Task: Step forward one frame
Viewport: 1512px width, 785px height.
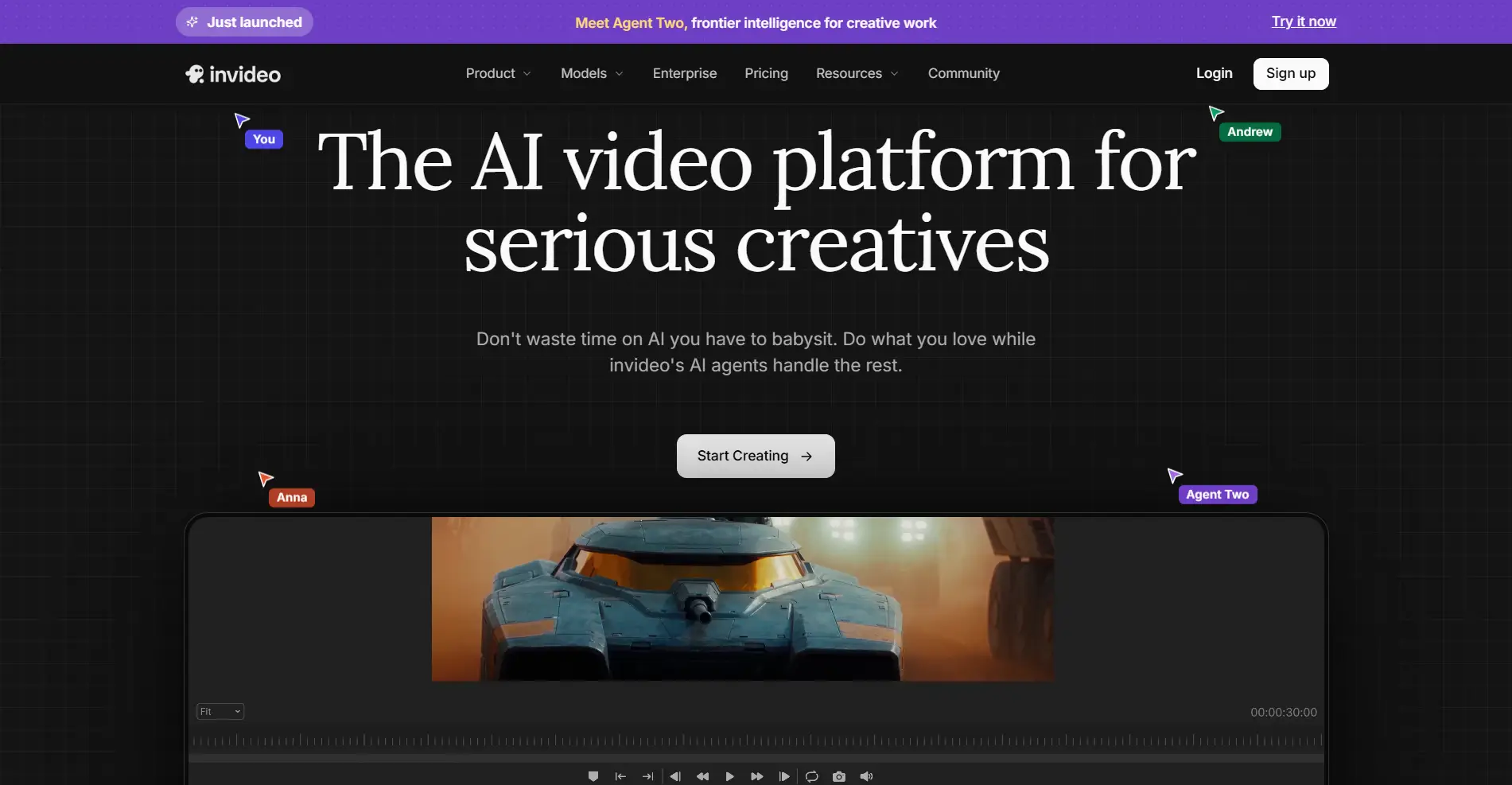Action: (x=784, y=776)
